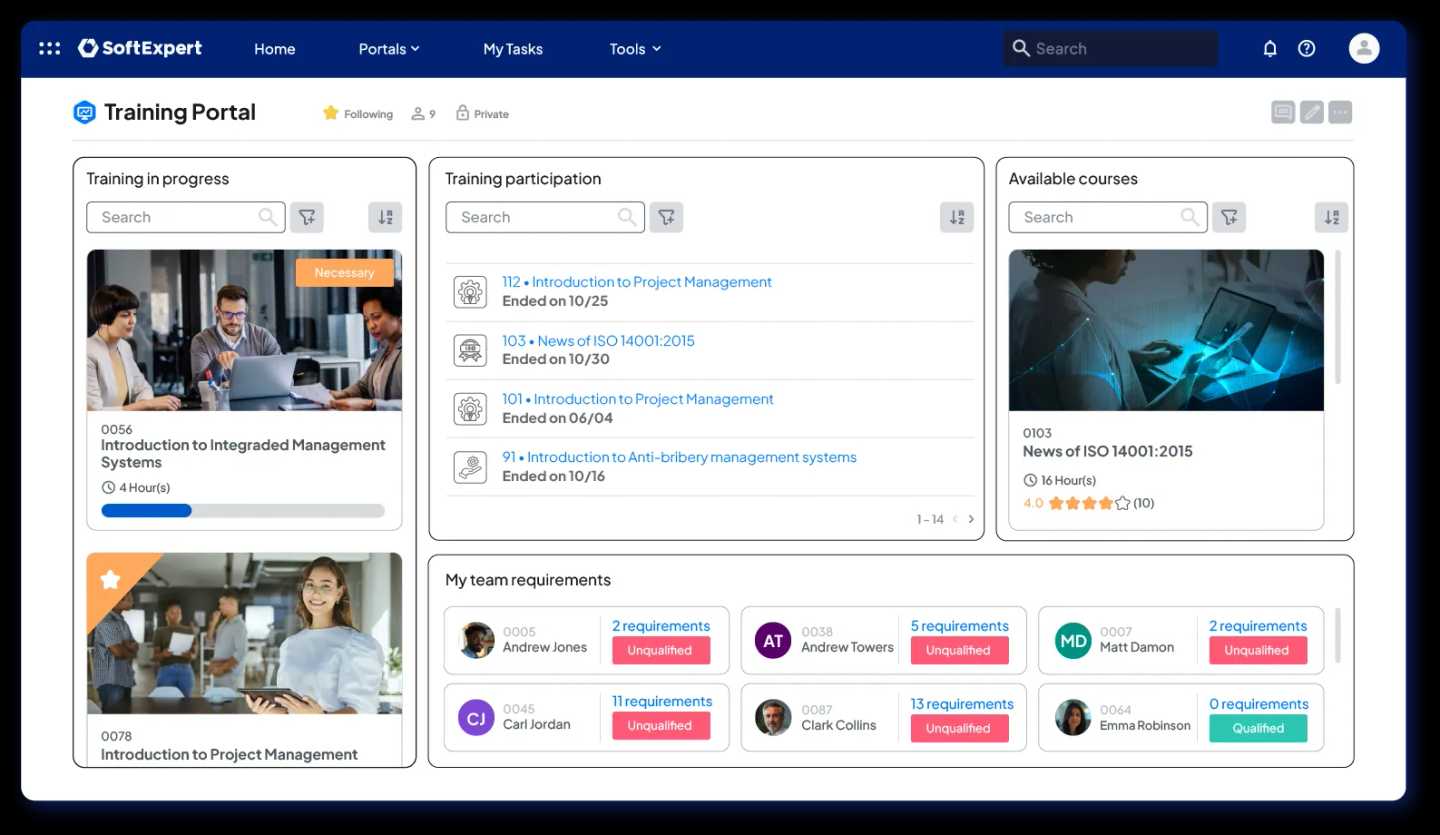Sort the Available courses list

pyautogui.click(x=1330, y=217)
